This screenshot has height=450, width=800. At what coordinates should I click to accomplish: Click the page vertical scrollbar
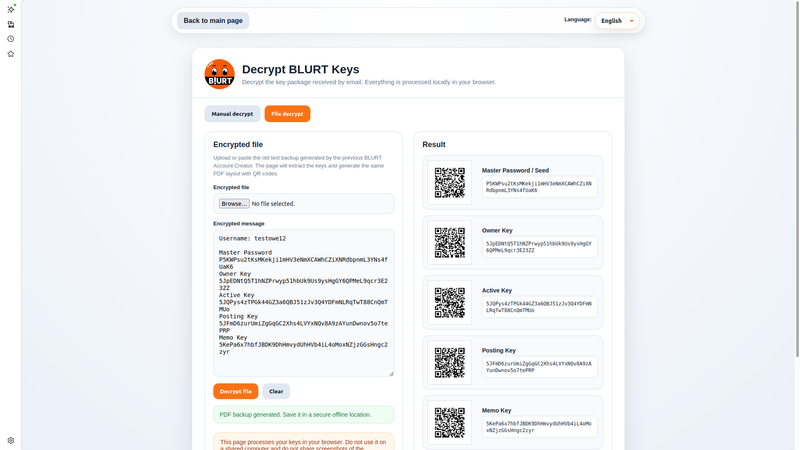point(797,179)
